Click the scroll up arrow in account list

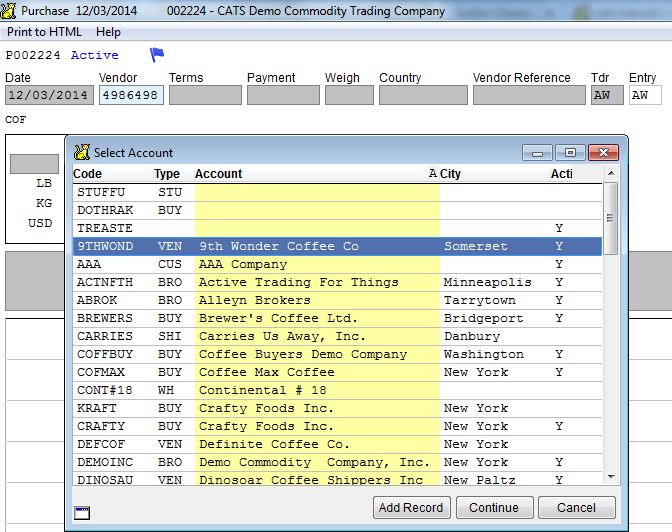click(611, 173)
